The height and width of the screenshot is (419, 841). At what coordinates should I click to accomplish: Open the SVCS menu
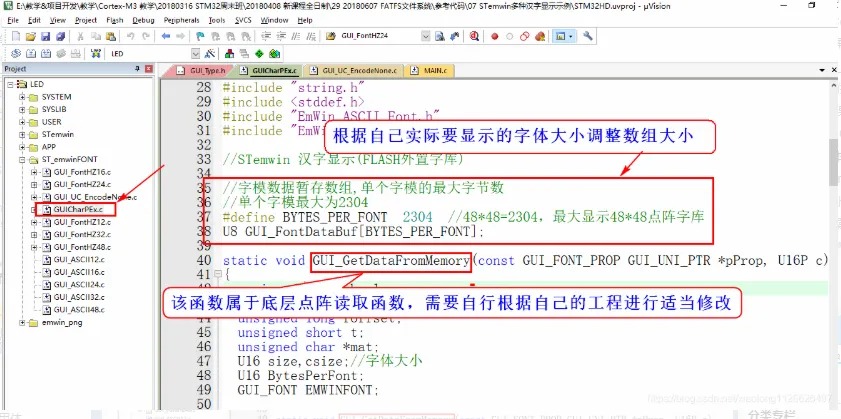pyautogui.click(x=243, y=20)
